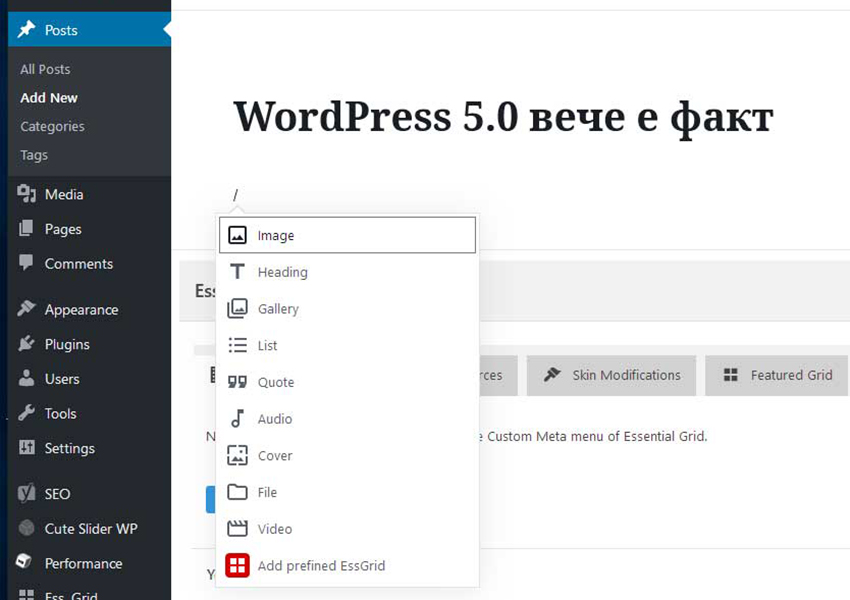The width and height of the screenshot is (850, 600).
Task: Pick the Audio block option
Action: 347,418
